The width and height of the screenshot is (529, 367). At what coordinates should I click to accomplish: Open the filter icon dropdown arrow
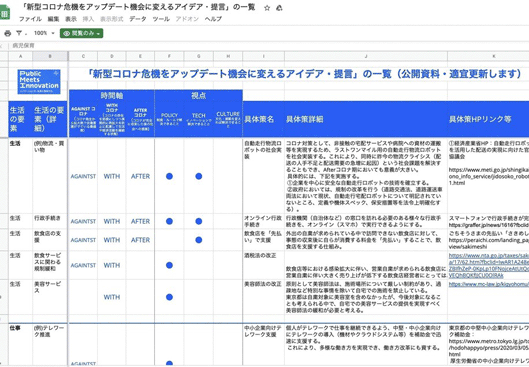[26, 34]
